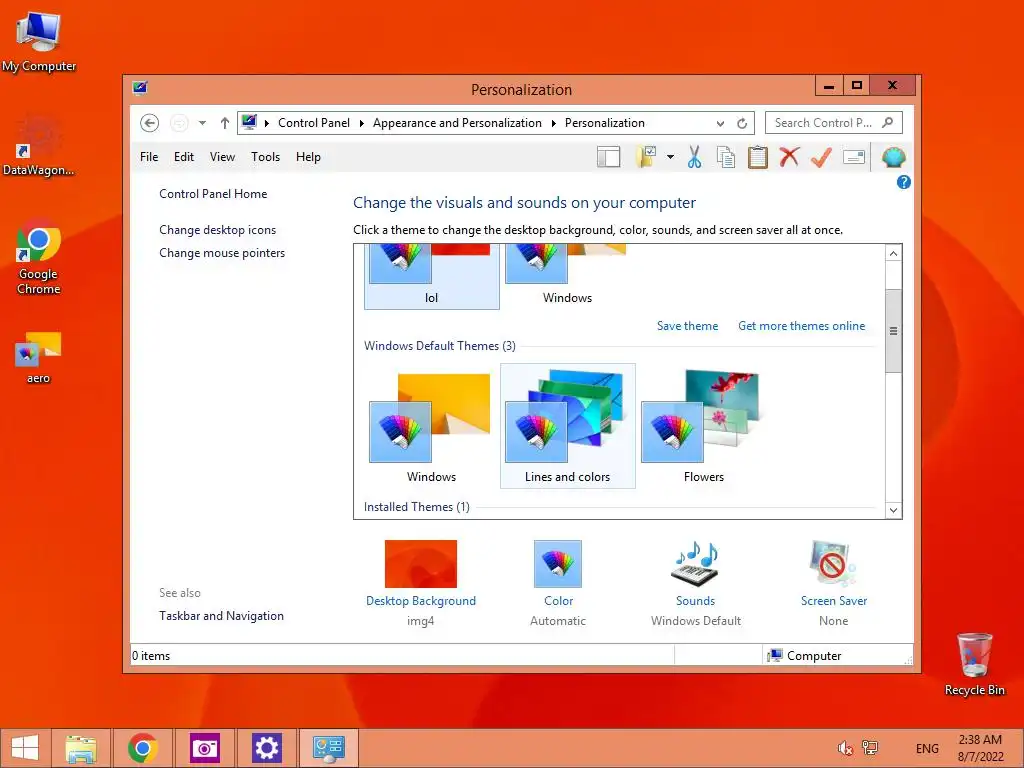Click the Forward navigation arrow
This screenshot has width=1024, height=768.
tap(179, 123)
